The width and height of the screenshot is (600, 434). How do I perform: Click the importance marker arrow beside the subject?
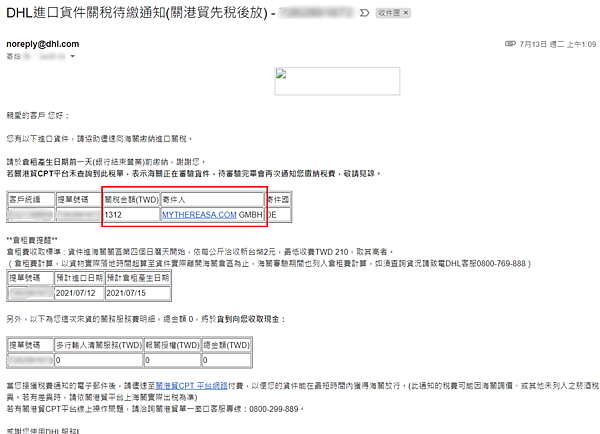click(364, 13)
